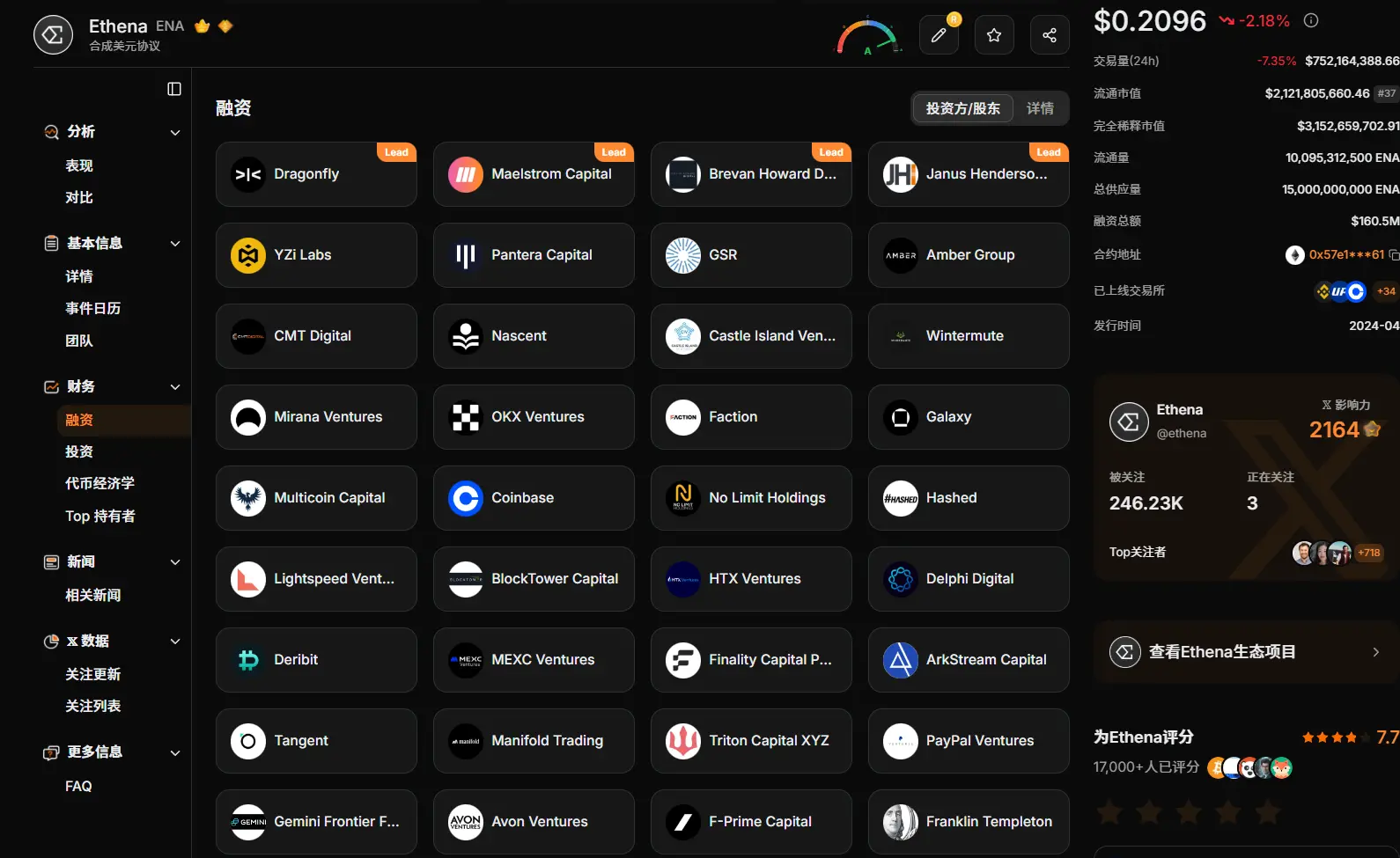Open 代币经济学 in sidebar

(100, 483)
